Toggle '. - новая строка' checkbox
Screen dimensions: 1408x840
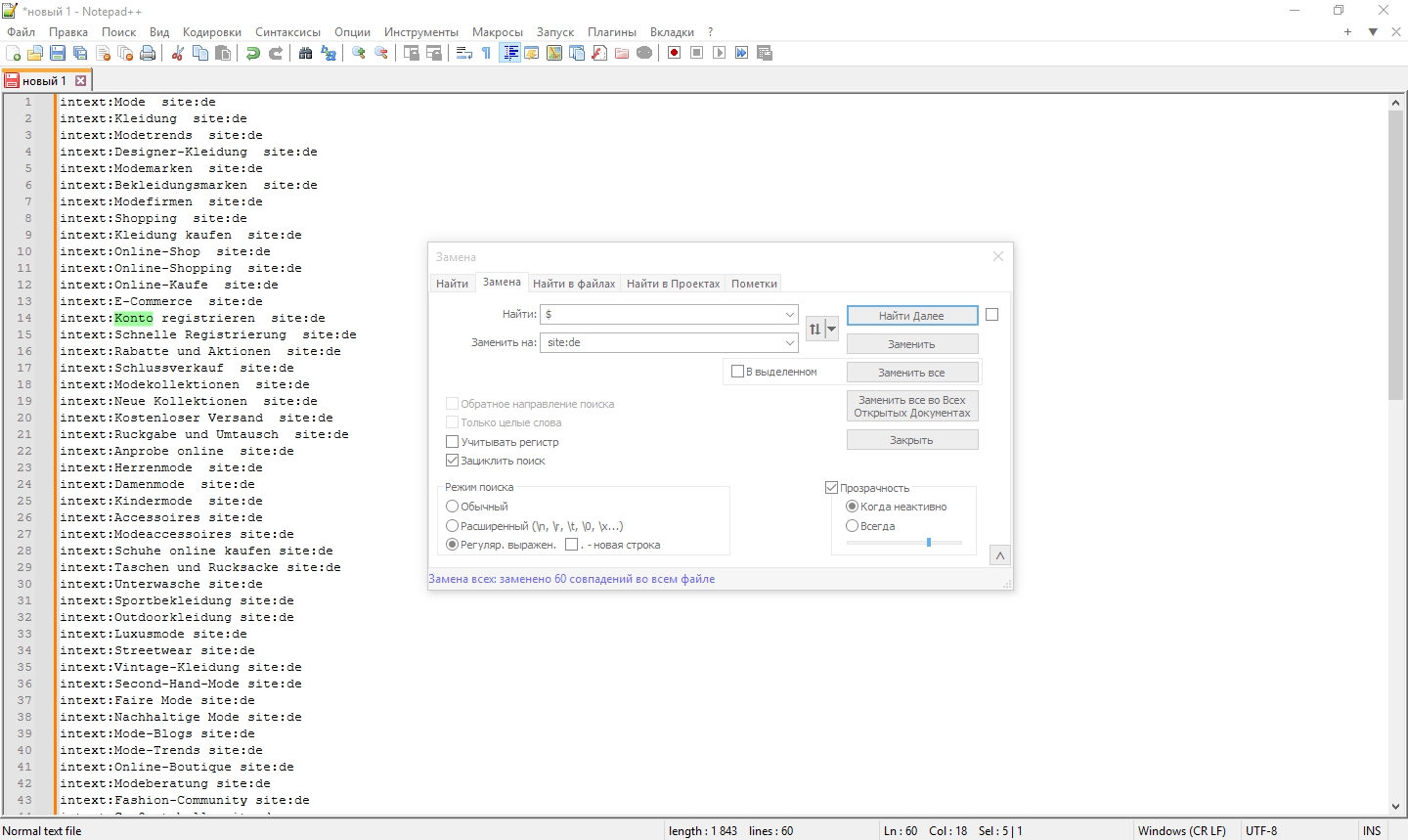pos(572,545)
